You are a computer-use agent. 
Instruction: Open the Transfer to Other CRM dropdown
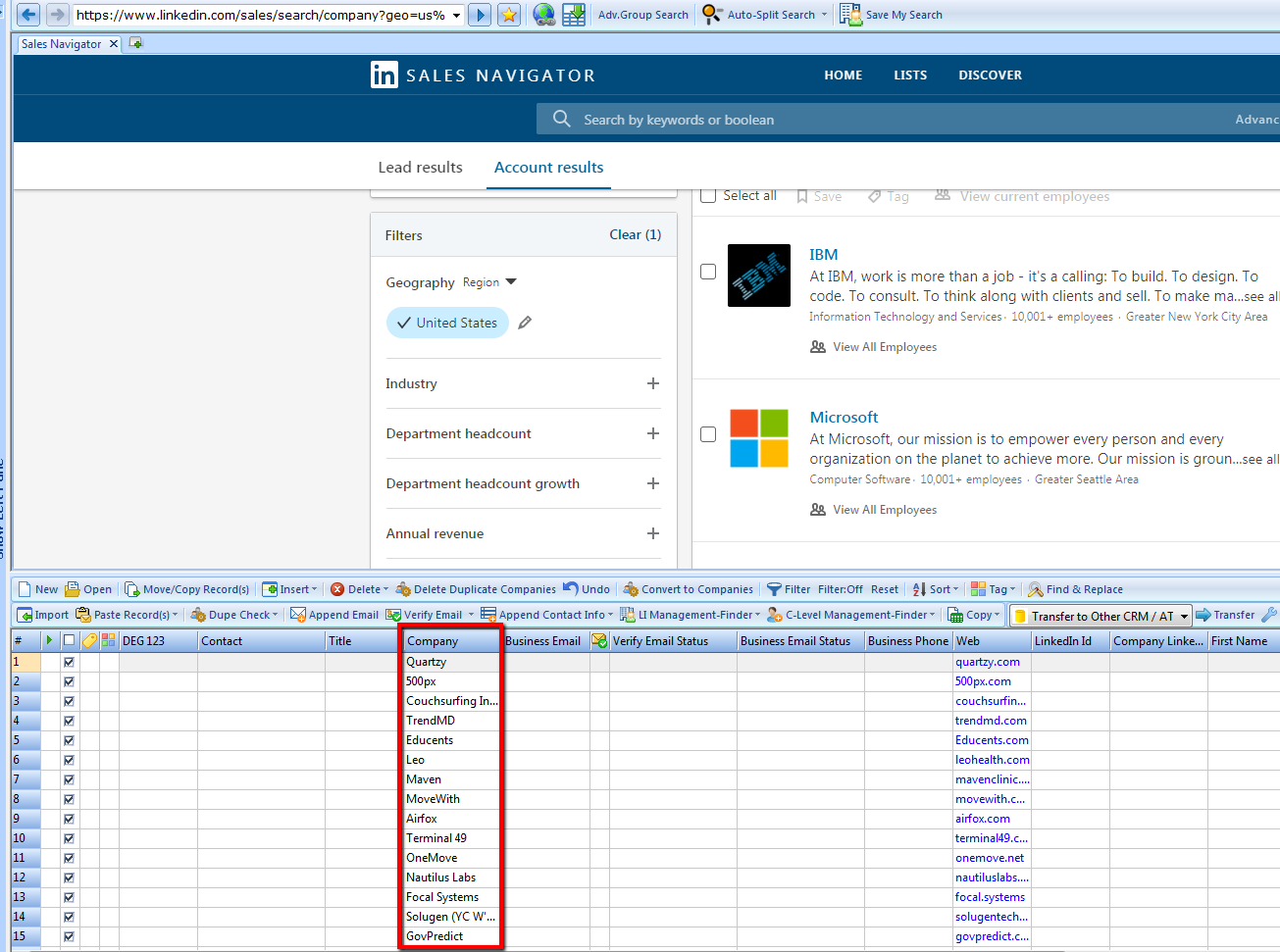coord(1184,616)
